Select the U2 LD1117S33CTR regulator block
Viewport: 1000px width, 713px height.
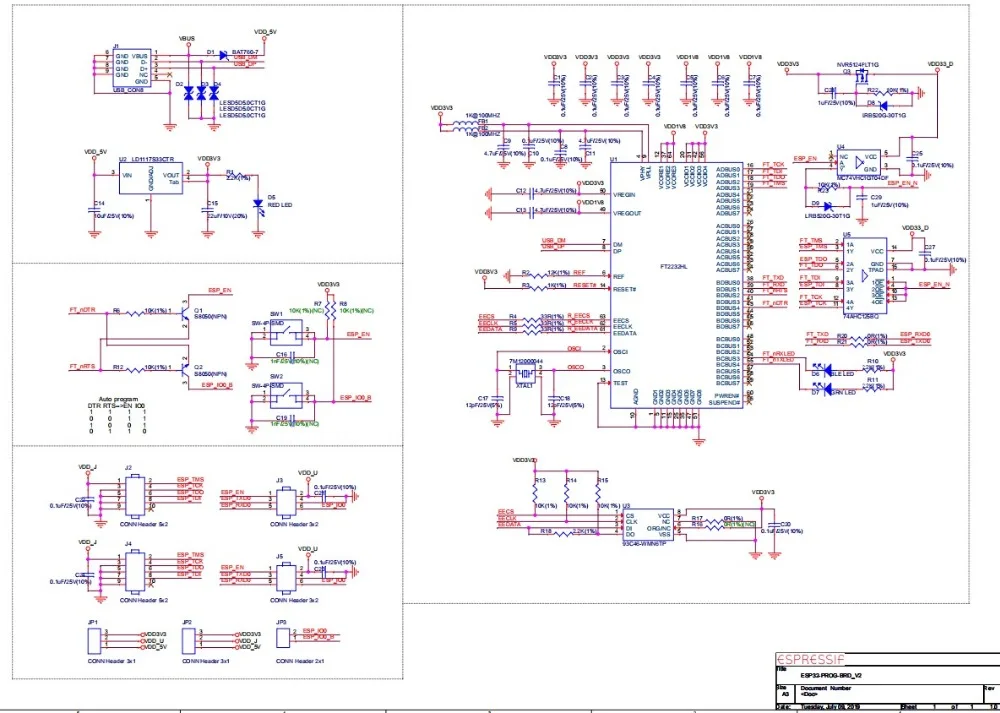pos(151,178)
